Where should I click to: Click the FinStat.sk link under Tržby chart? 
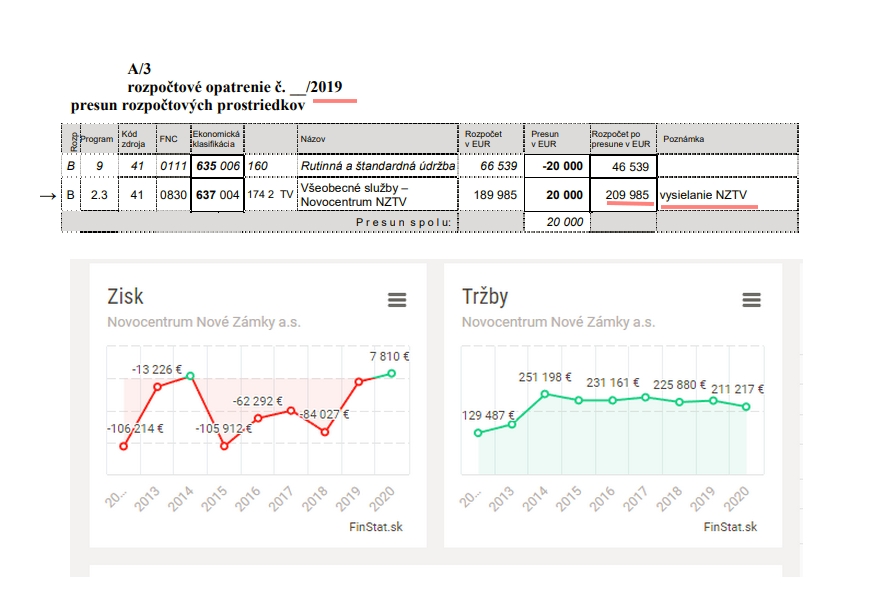[730, 527]
